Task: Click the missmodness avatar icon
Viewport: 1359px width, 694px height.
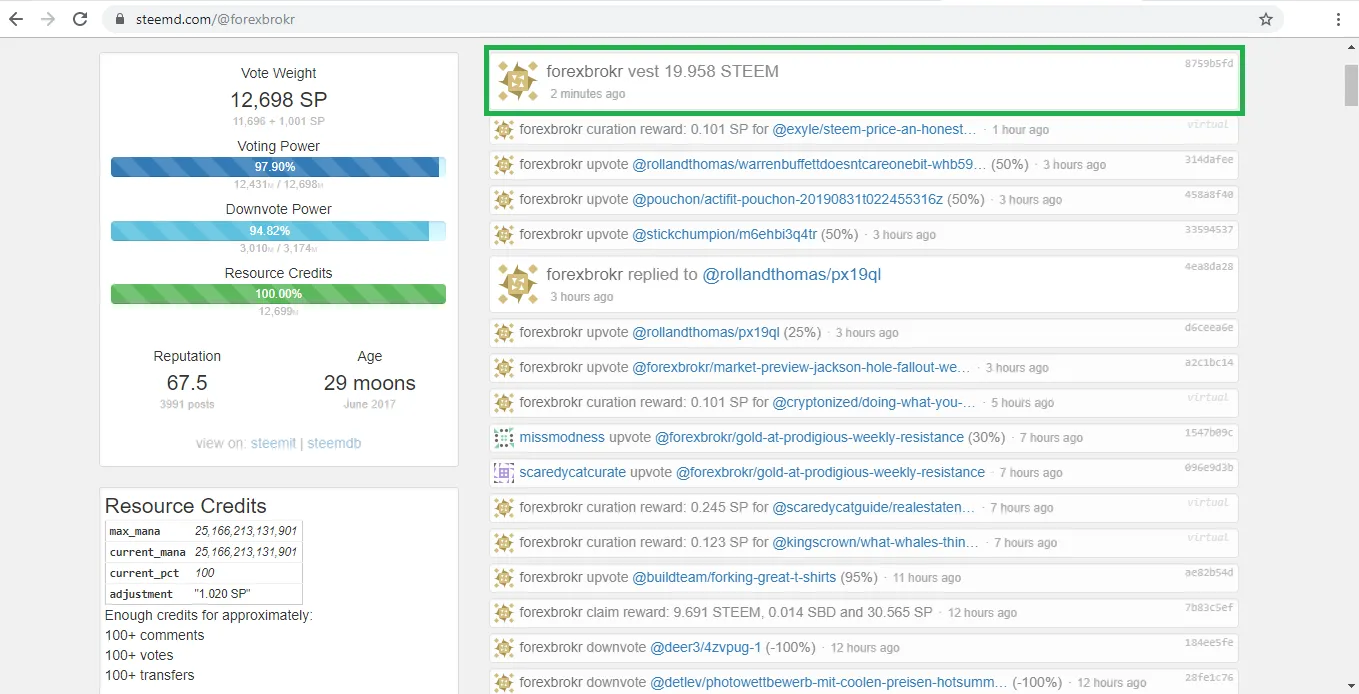Action: click(504, 438)
